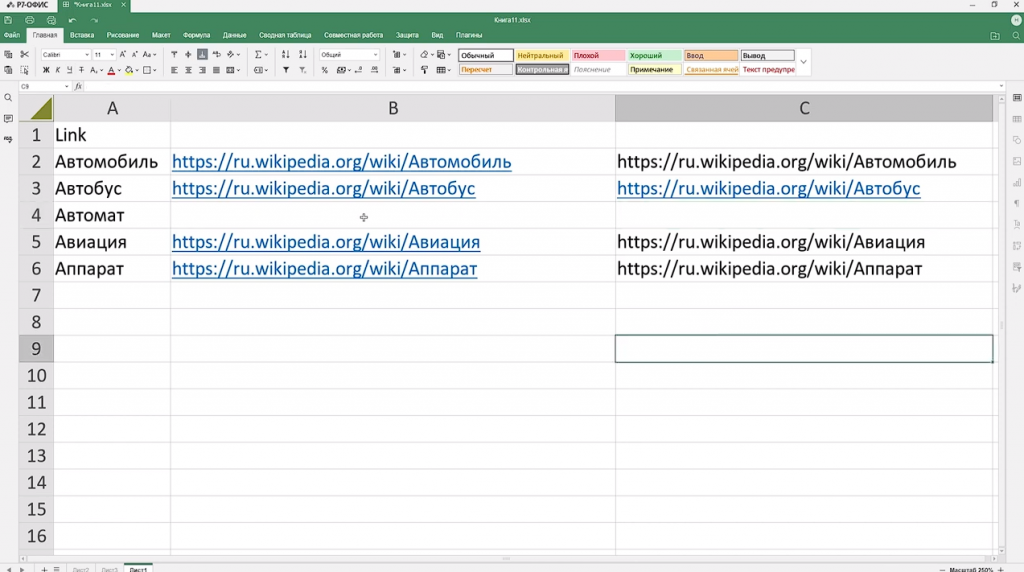Screen dimensions: 1024x572
Task: Decrease font size
Action: (x=135, y=55)
